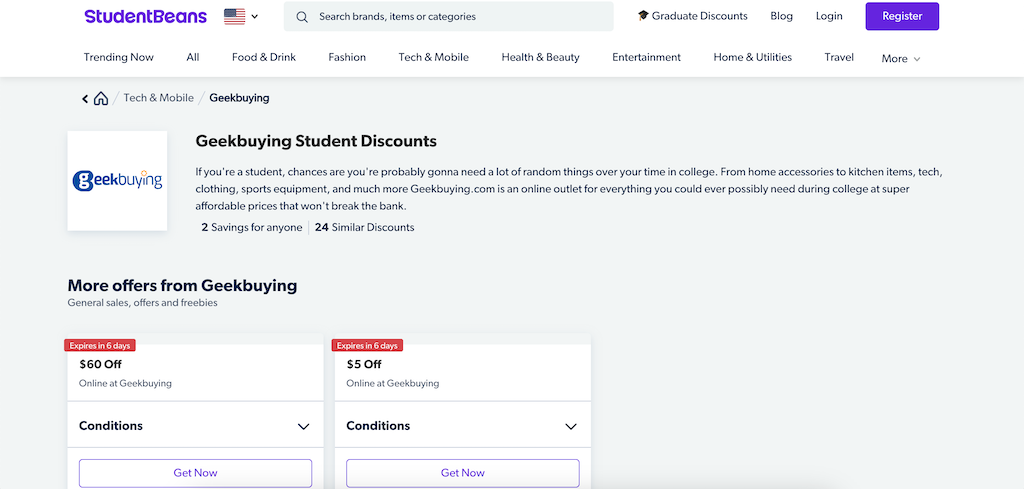
Task: Open Tech & Mobile breadcrumb link
Action: [x=159, y=98]
